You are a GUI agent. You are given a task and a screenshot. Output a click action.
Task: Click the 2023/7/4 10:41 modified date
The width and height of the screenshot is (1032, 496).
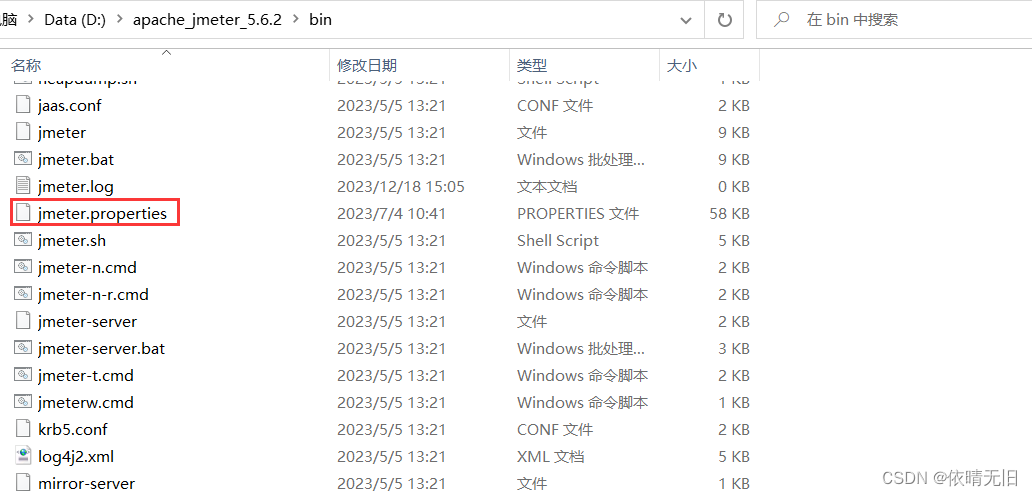392,213
